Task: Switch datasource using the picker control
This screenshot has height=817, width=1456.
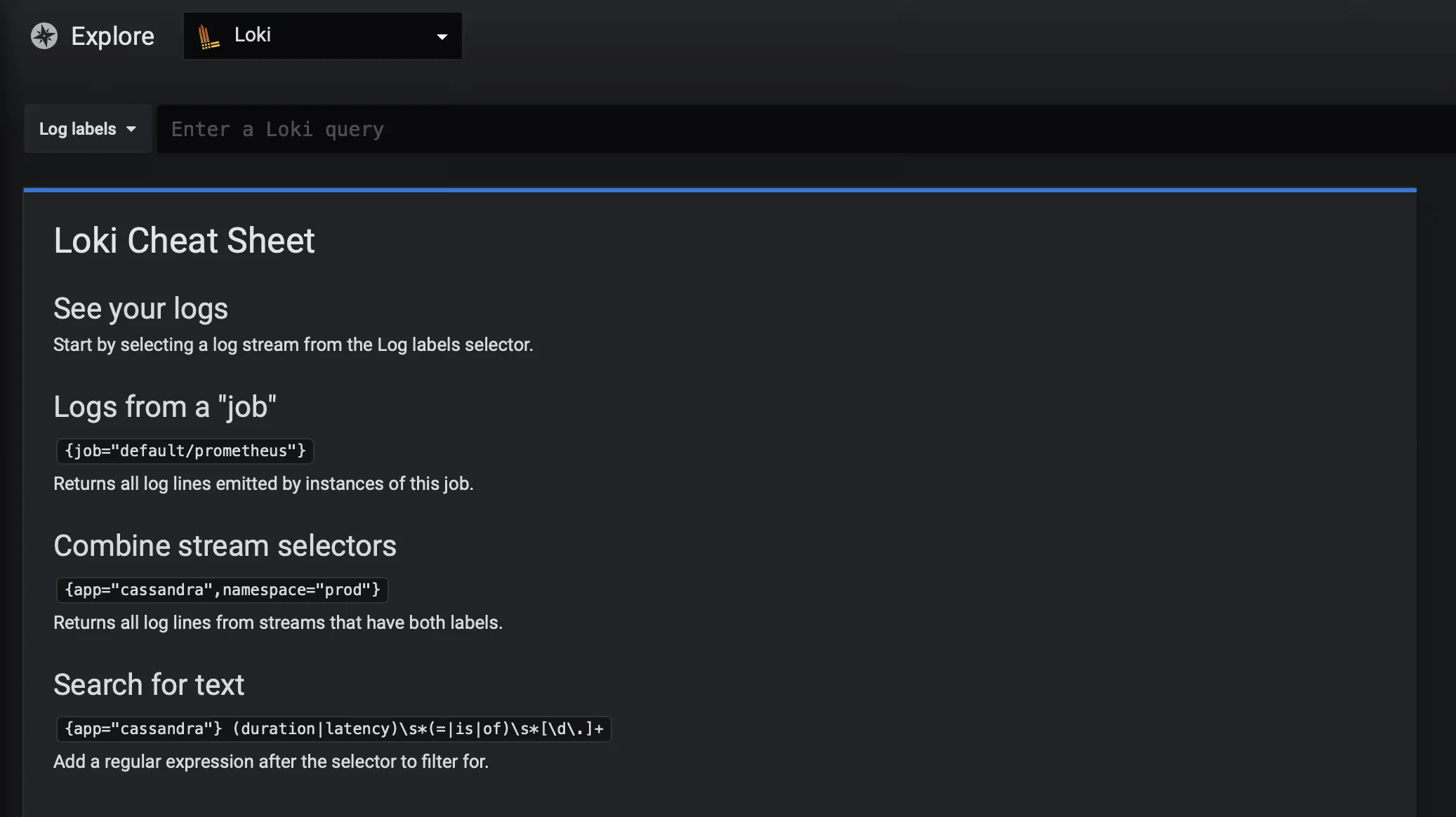Action: pos(322,35)
